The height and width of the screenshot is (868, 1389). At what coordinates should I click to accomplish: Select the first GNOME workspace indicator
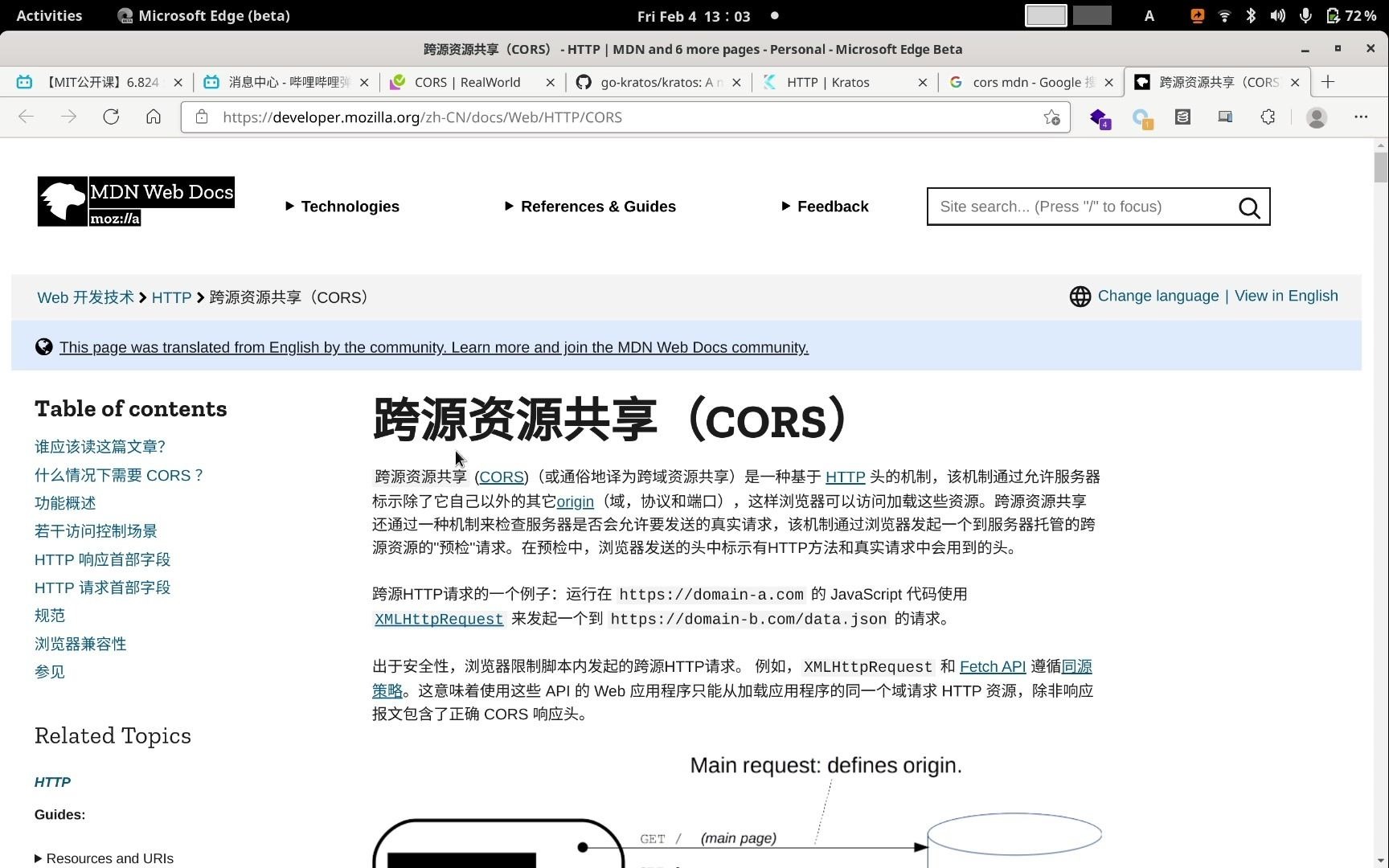pos(1046,15)
